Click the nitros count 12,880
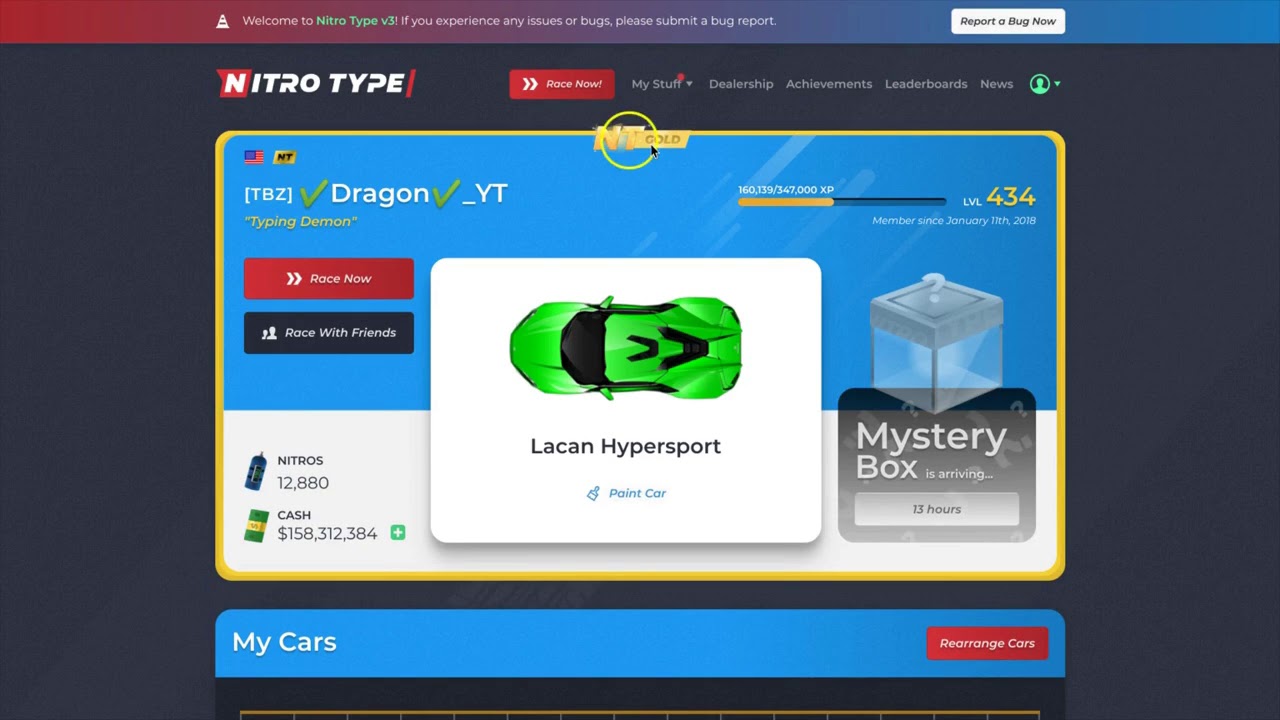Image resolution: width=1280 pixels, height=720 pixels. point(303,483)
